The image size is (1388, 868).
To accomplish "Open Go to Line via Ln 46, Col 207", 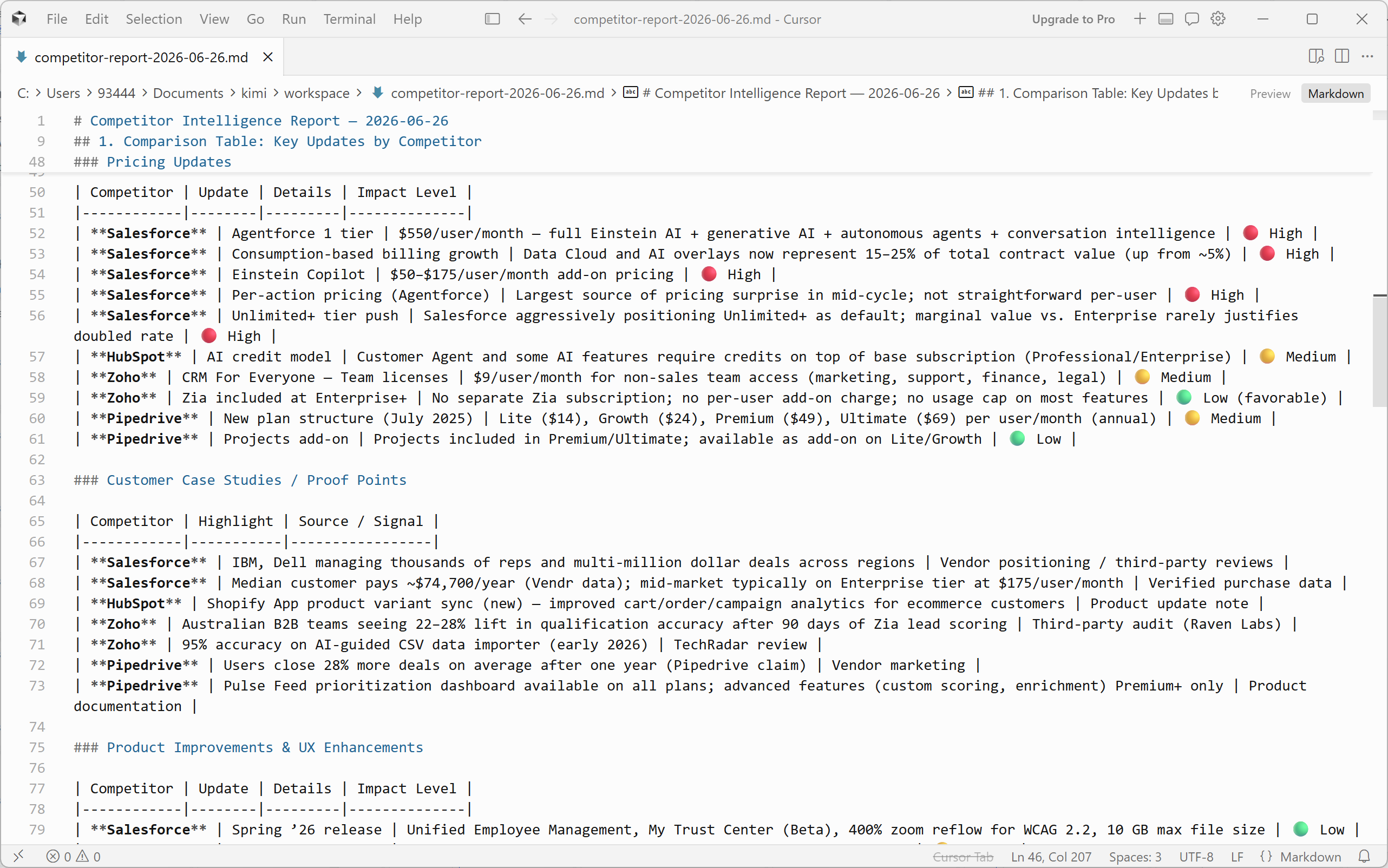I will [x=1051, y=857].
